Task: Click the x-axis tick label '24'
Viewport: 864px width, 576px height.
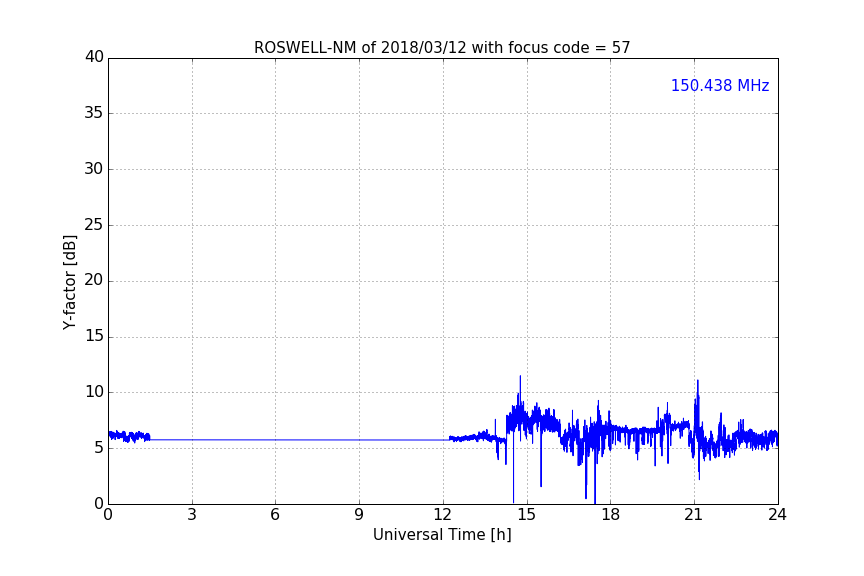Action: (x=777, y=515)
